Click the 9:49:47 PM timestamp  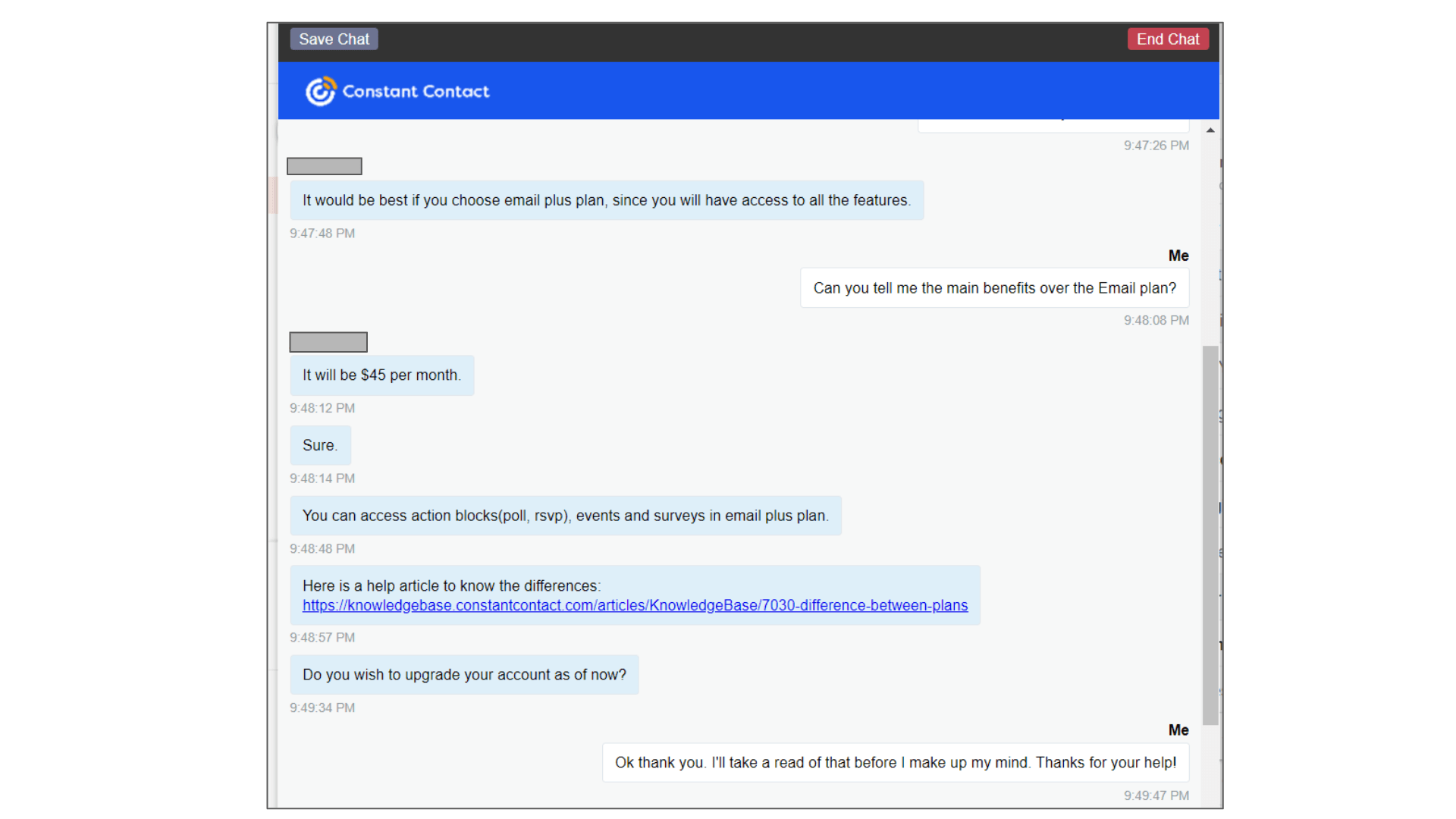[1156, 795]
